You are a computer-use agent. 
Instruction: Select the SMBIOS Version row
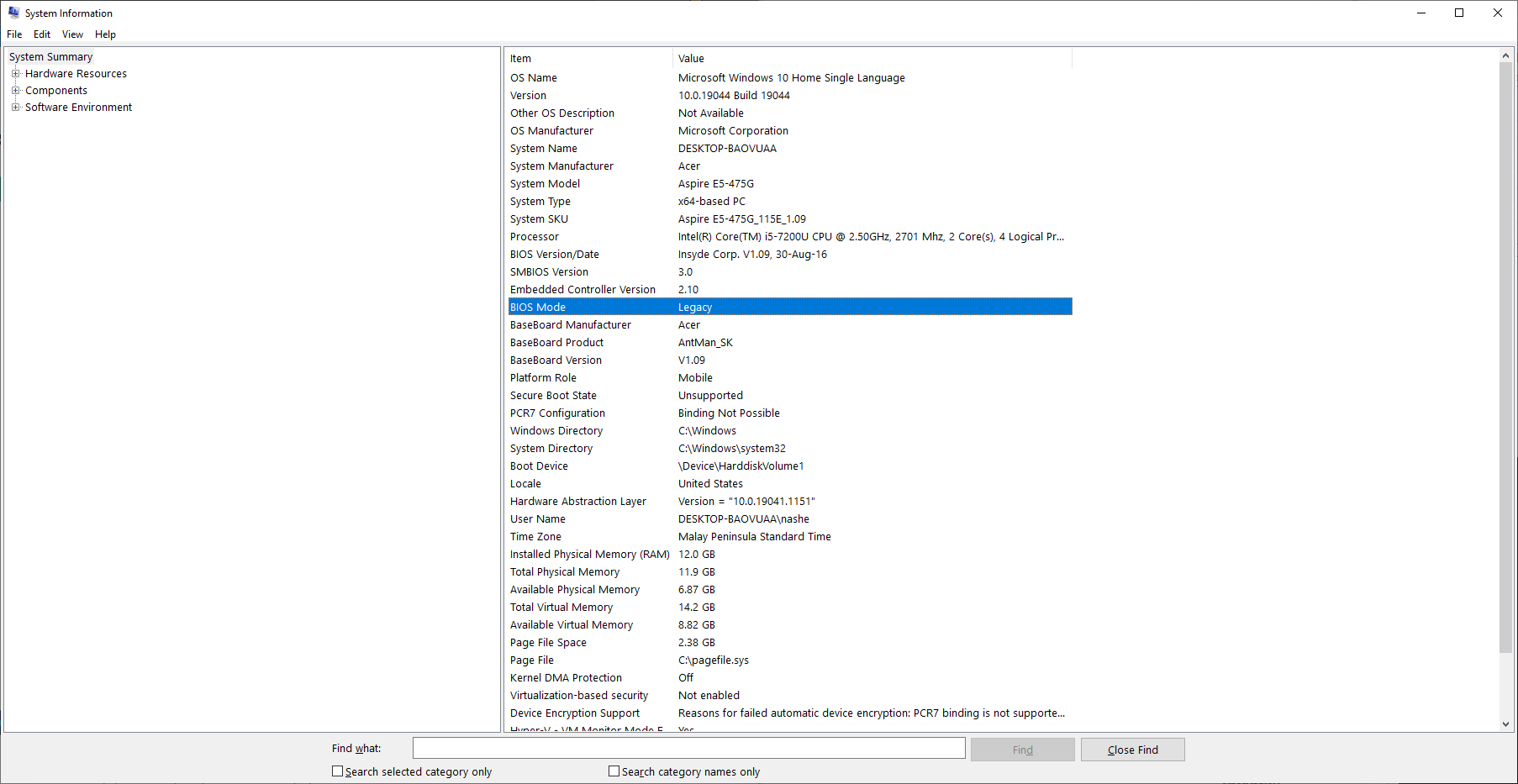790,272
